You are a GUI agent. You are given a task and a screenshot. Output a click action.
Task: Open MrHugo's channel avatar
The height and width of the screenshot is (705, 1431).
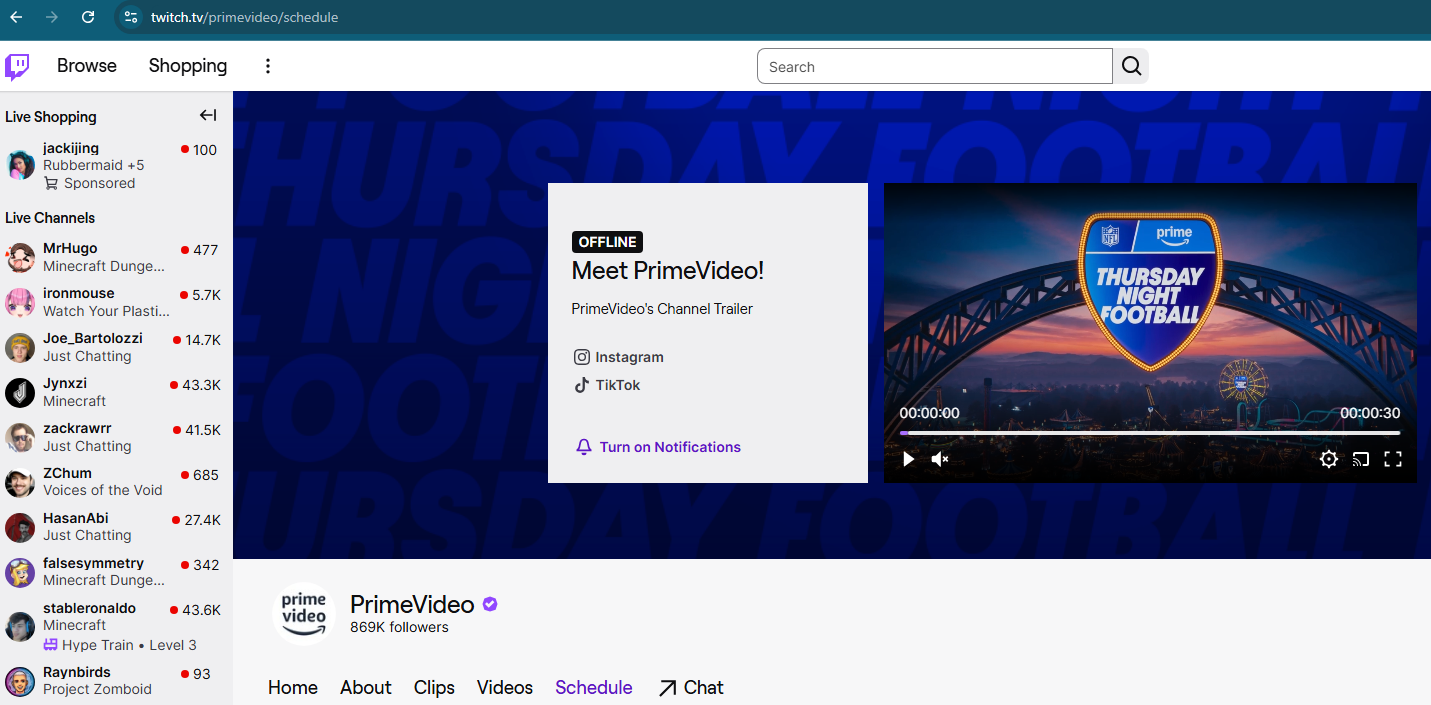pos(20,257)
